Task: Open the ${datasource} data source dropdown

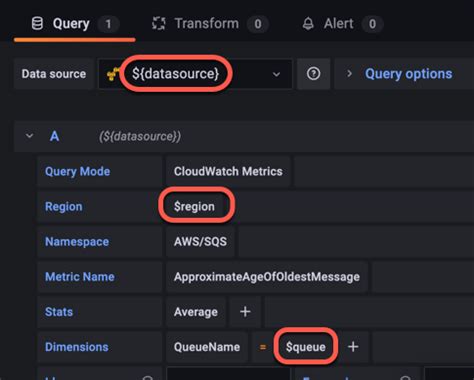Action: pyautogui.click(x=195, y=74)
